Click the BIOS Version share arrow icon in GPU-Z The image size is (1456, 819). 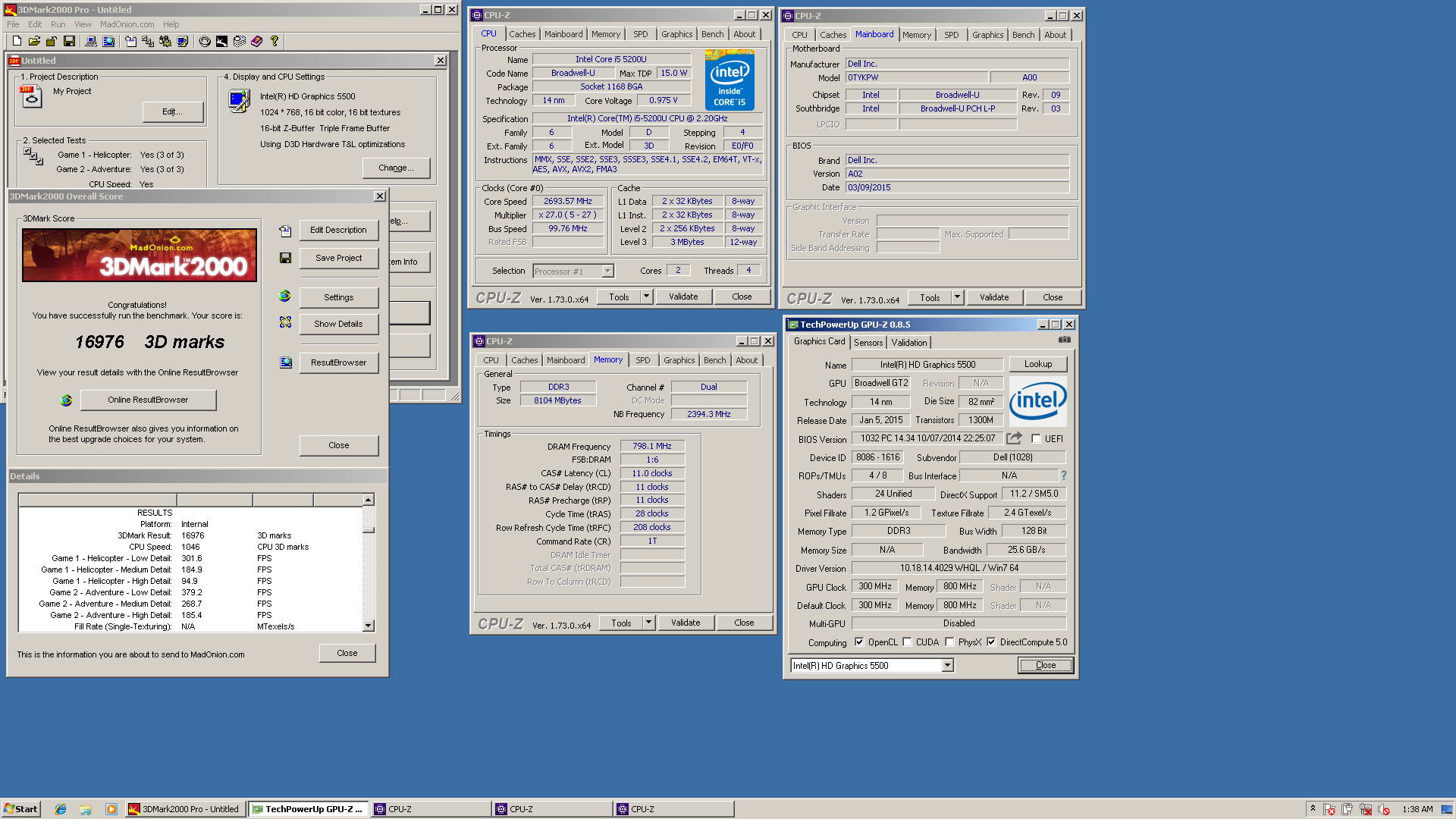pyautogui.click(x=1014, y=438)
